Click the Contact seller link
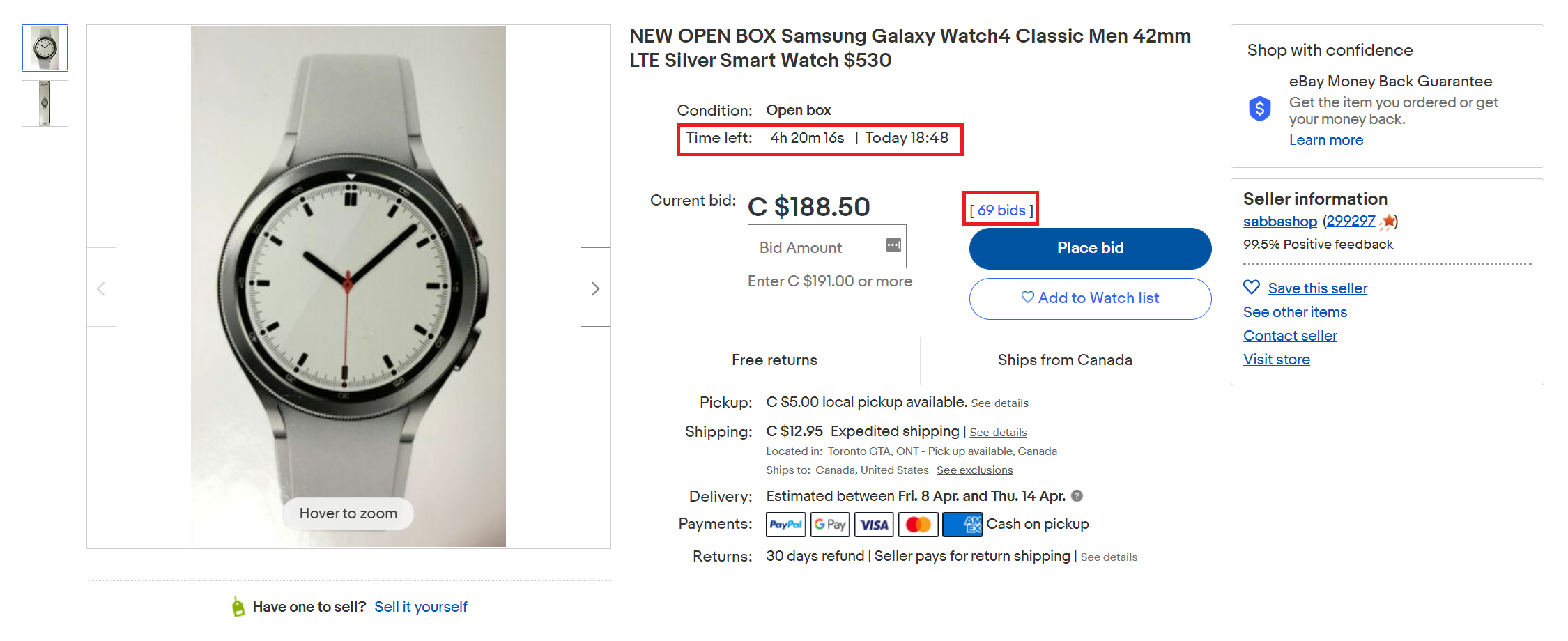This screenshot has height=641, width=1568. coord(1290,336)
